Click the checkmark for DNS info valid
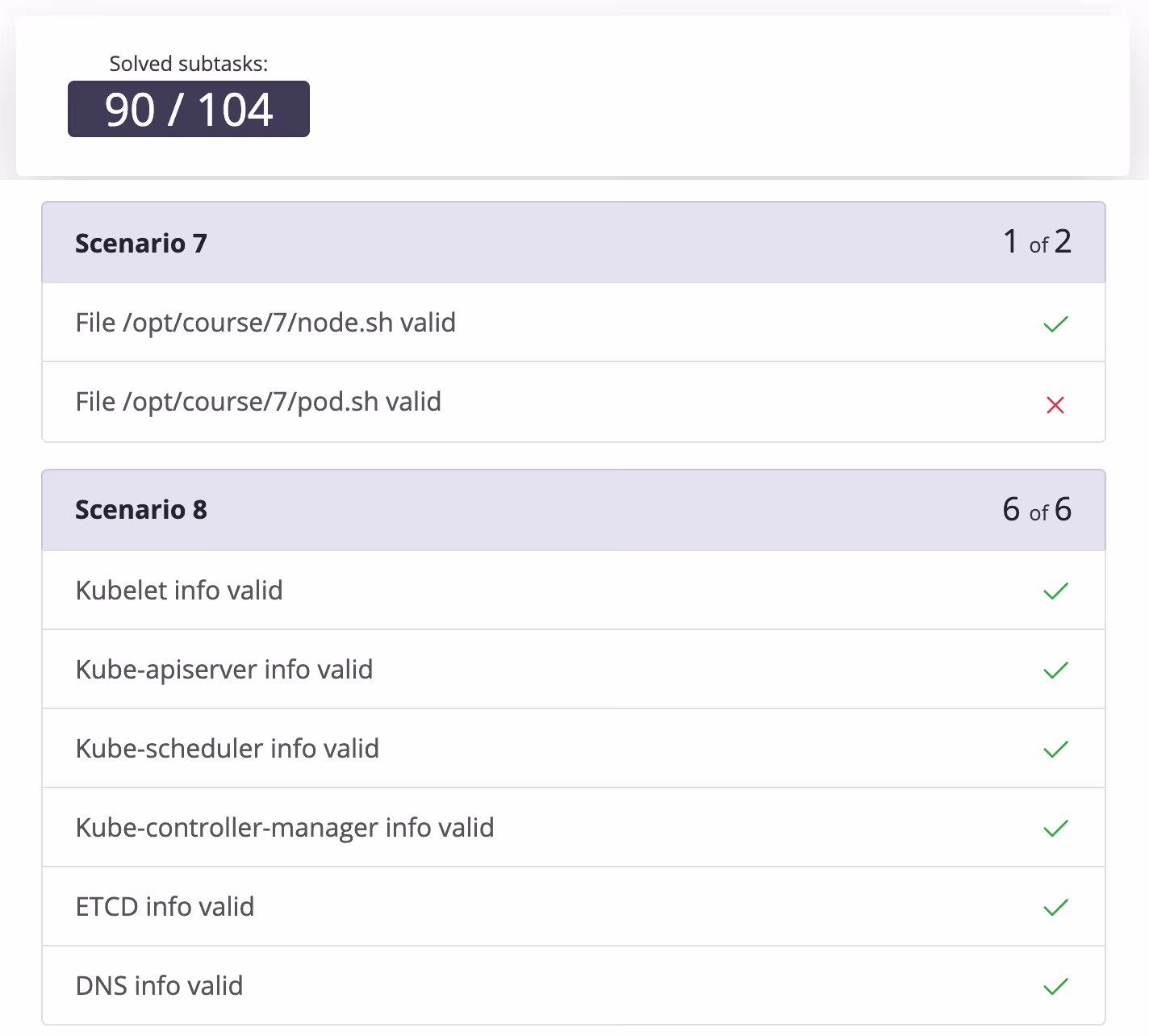Image resolution: width=1149 pixels, height=1036 pixels. point(1055,986)
